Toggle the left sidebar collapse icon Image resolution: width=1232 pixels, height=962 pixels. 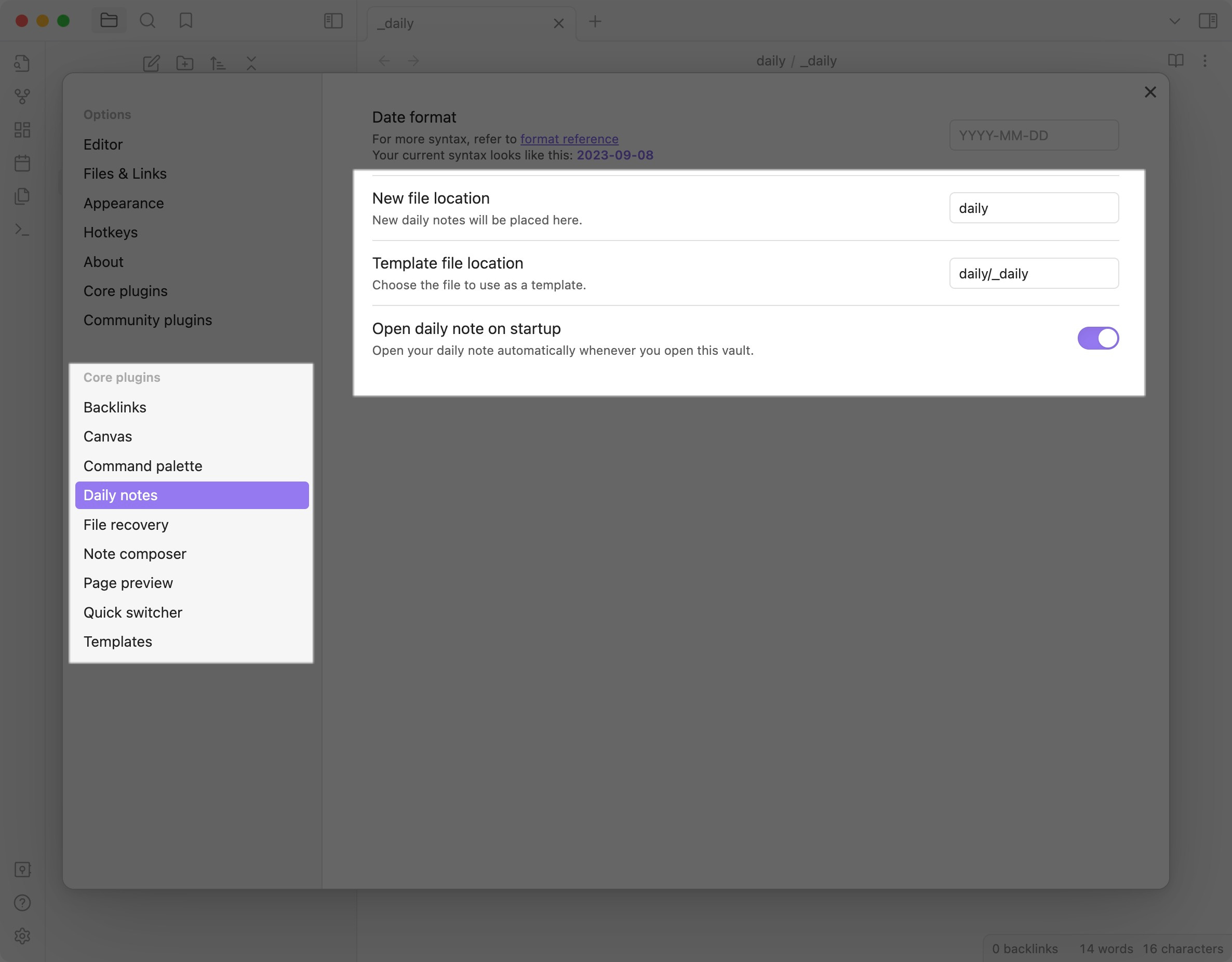(x=333, y=21)
